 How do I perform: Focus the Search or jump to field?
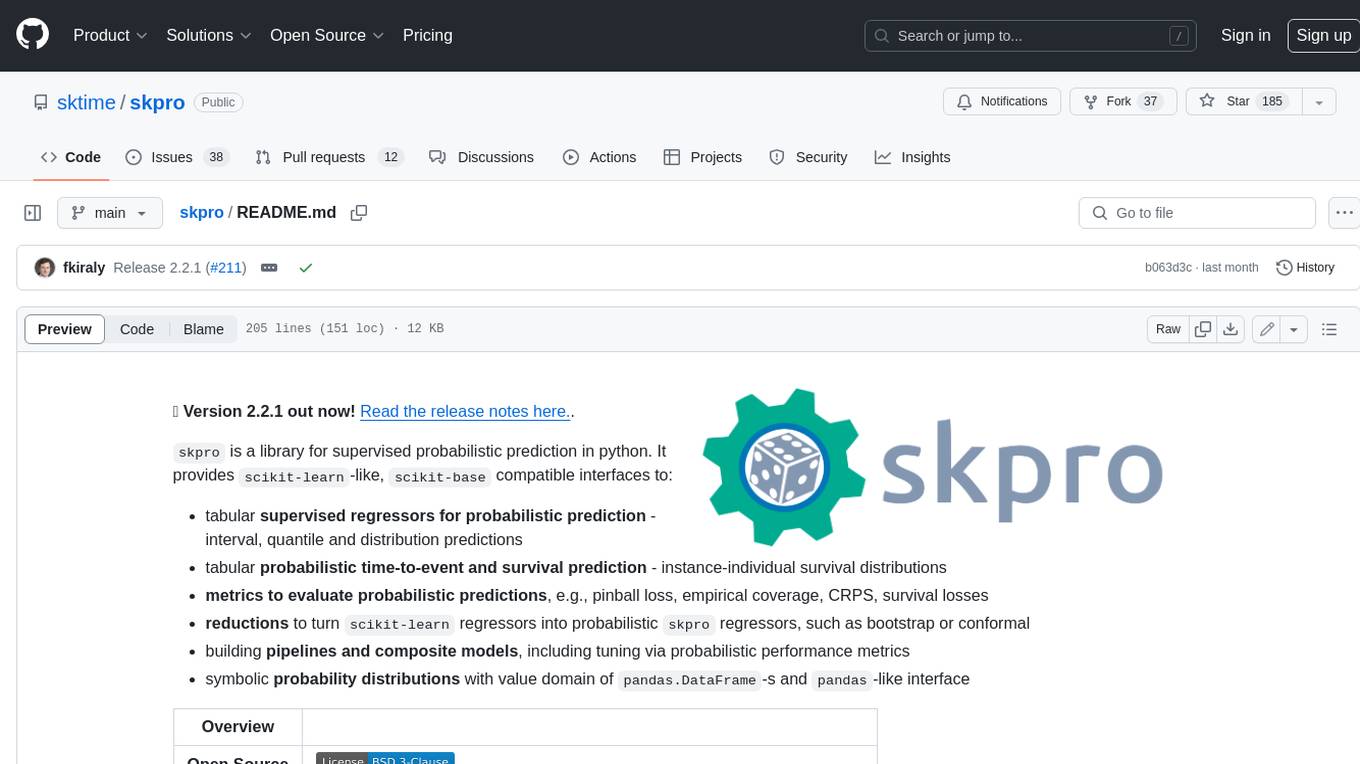point(1031,36)
